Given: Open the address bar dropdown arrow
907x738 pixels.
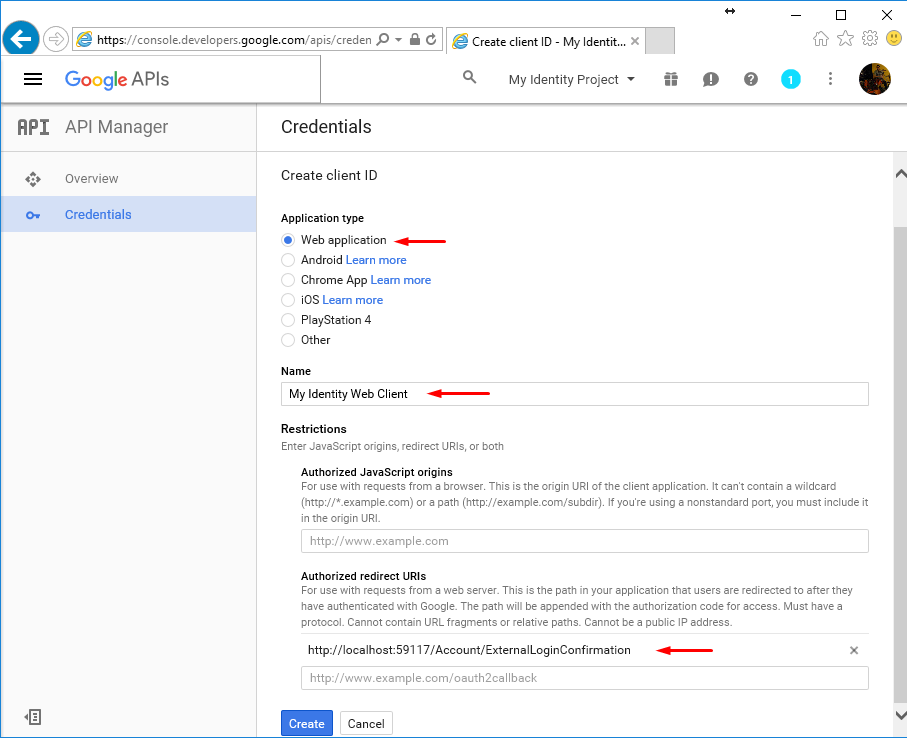Looking at the screenshot, I should click(399, 39).
